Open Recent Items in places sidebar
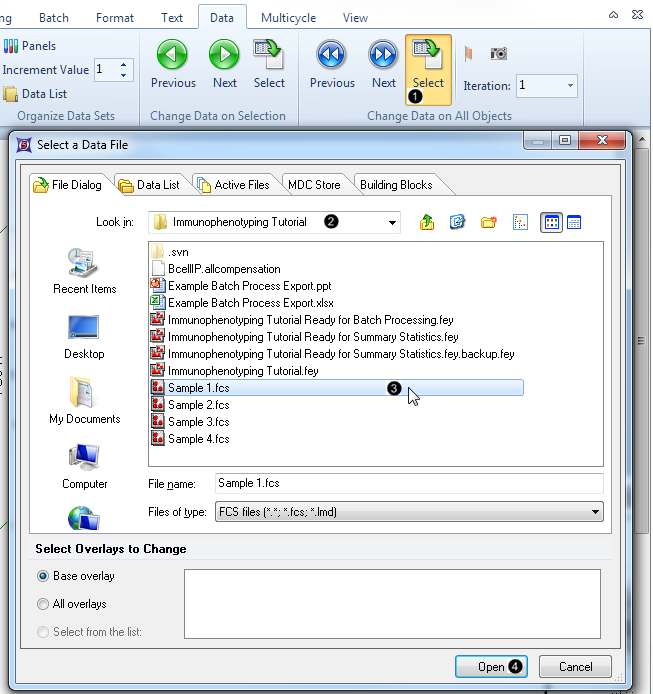This screenshot has width=653, height=694. tap(85, 270)
